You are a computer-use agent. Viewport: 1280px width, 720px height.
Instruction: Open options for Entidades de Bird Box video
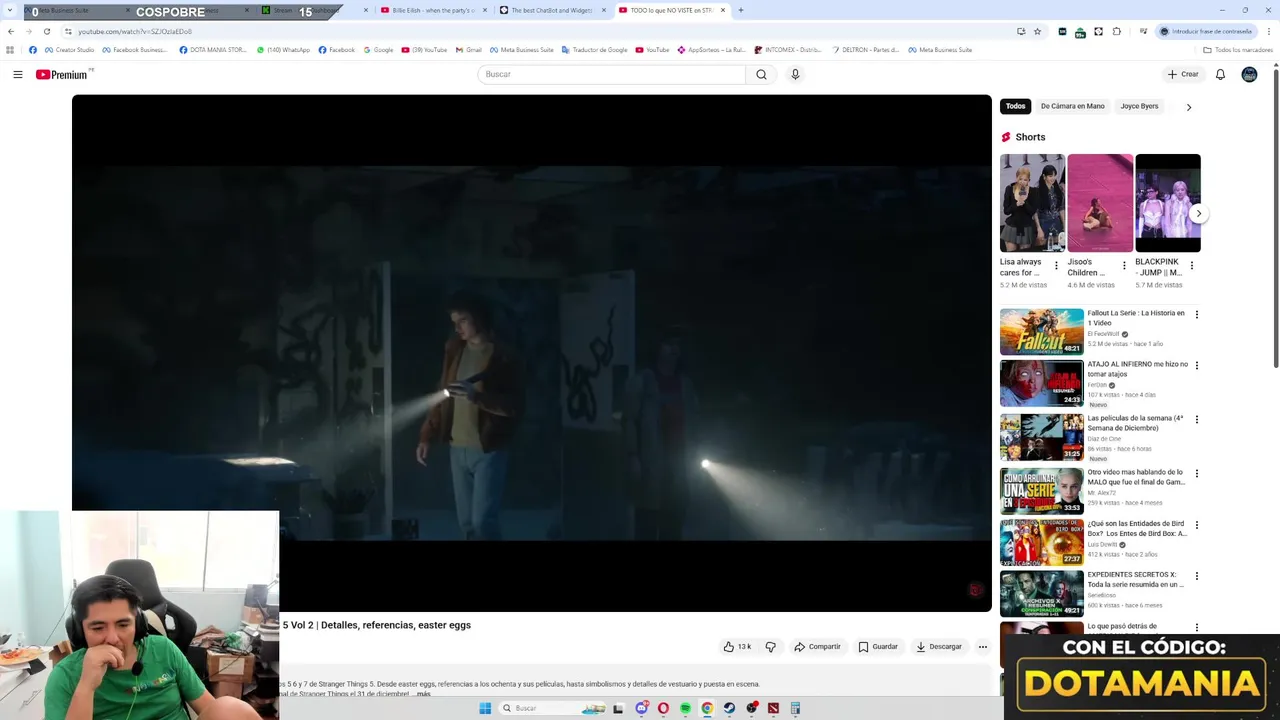[1196, 525]
